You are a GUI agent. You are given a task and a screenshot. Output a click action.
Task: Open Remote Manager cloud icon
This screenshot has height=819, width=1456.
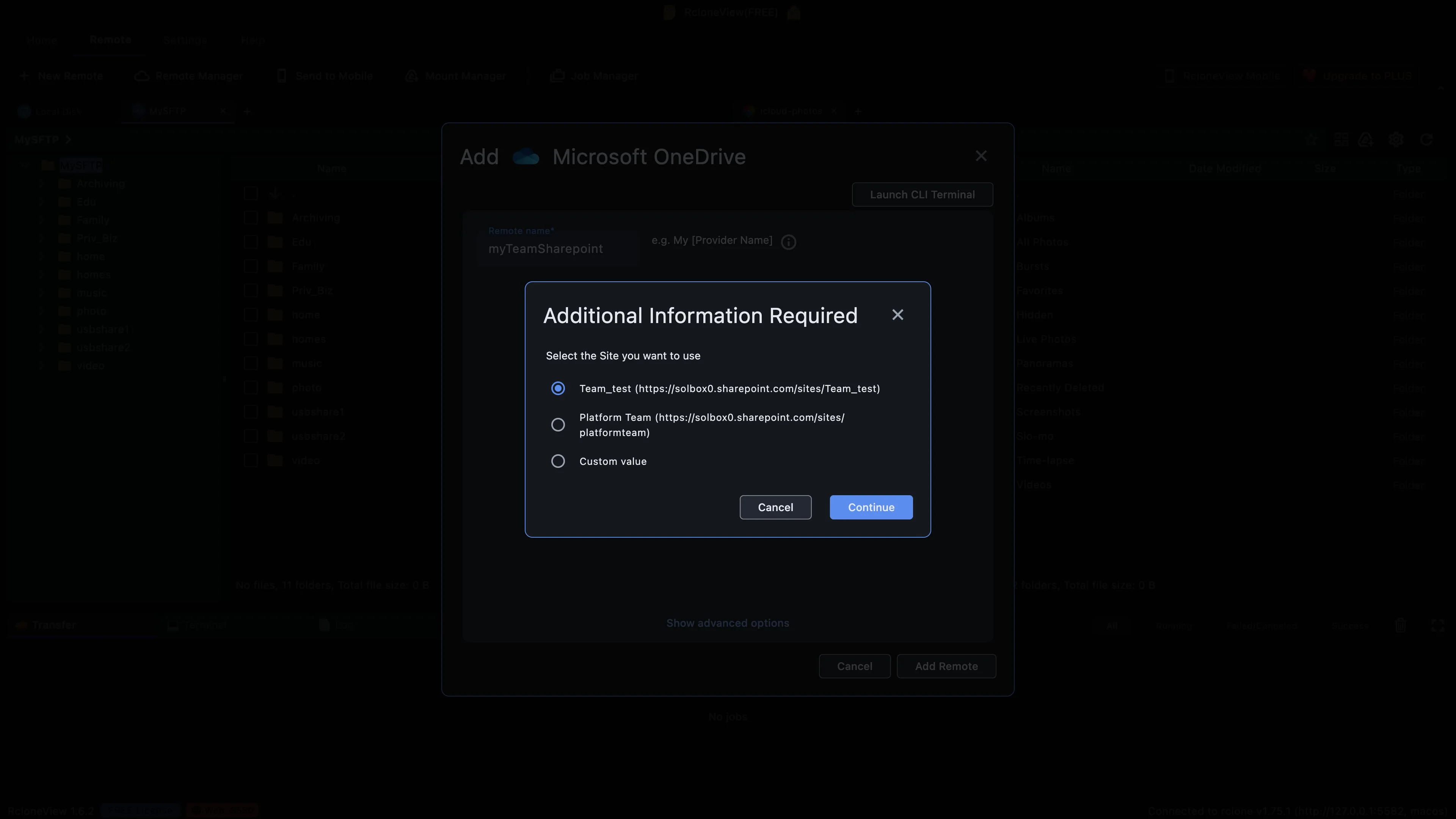(141, 76)
